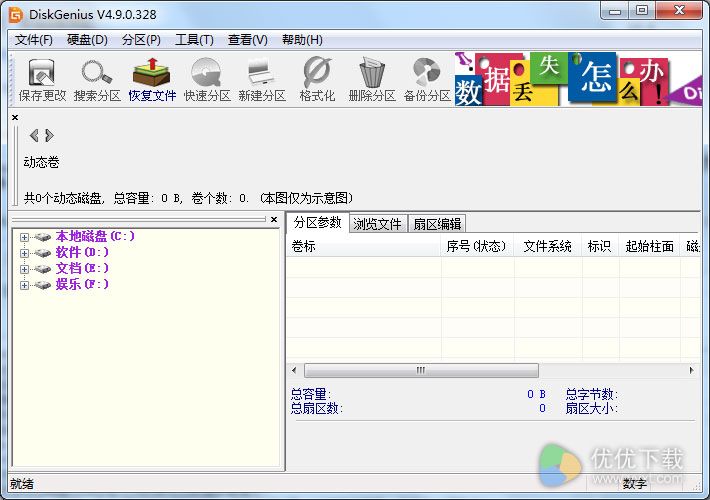This screenshot has width=710, height=500.
Task: Click the 数字 status bar indicator
Action: pyautogui.click(x=634, y=484)
